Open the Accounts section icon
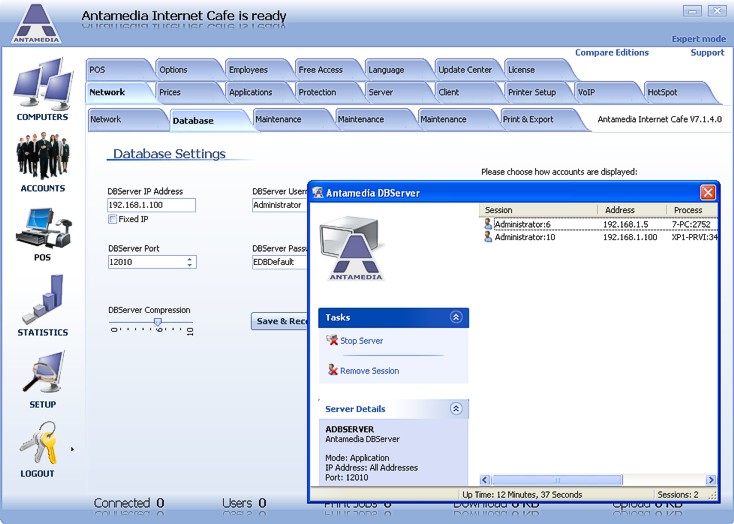The width and height of the screenshot is (734, 524). click(43, 156)
